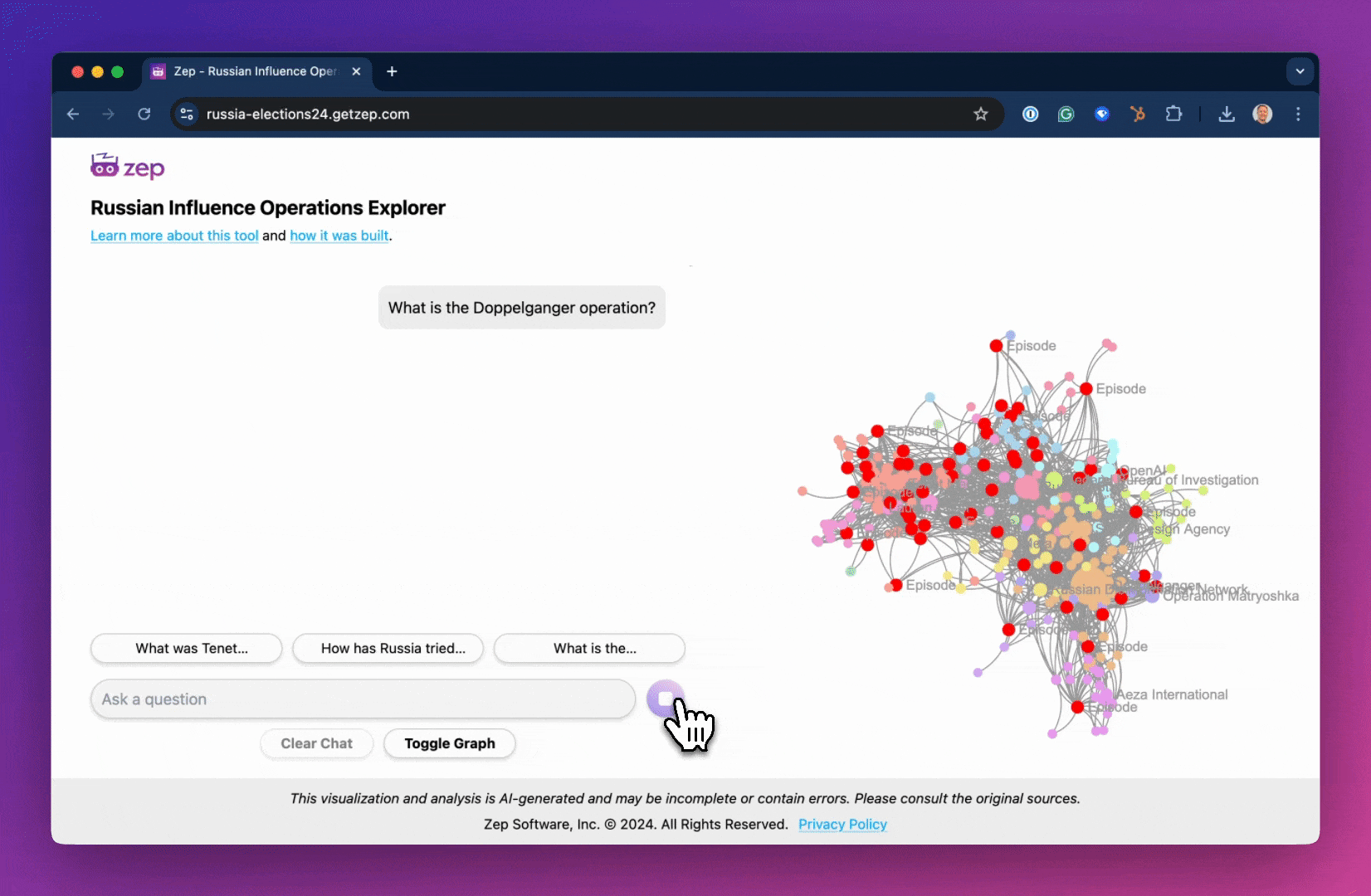Image resolution: width=1371 pixels, height=896 pixels.
Task: Click a red Episode node in the graph
Action: click(x=995, y=345)
